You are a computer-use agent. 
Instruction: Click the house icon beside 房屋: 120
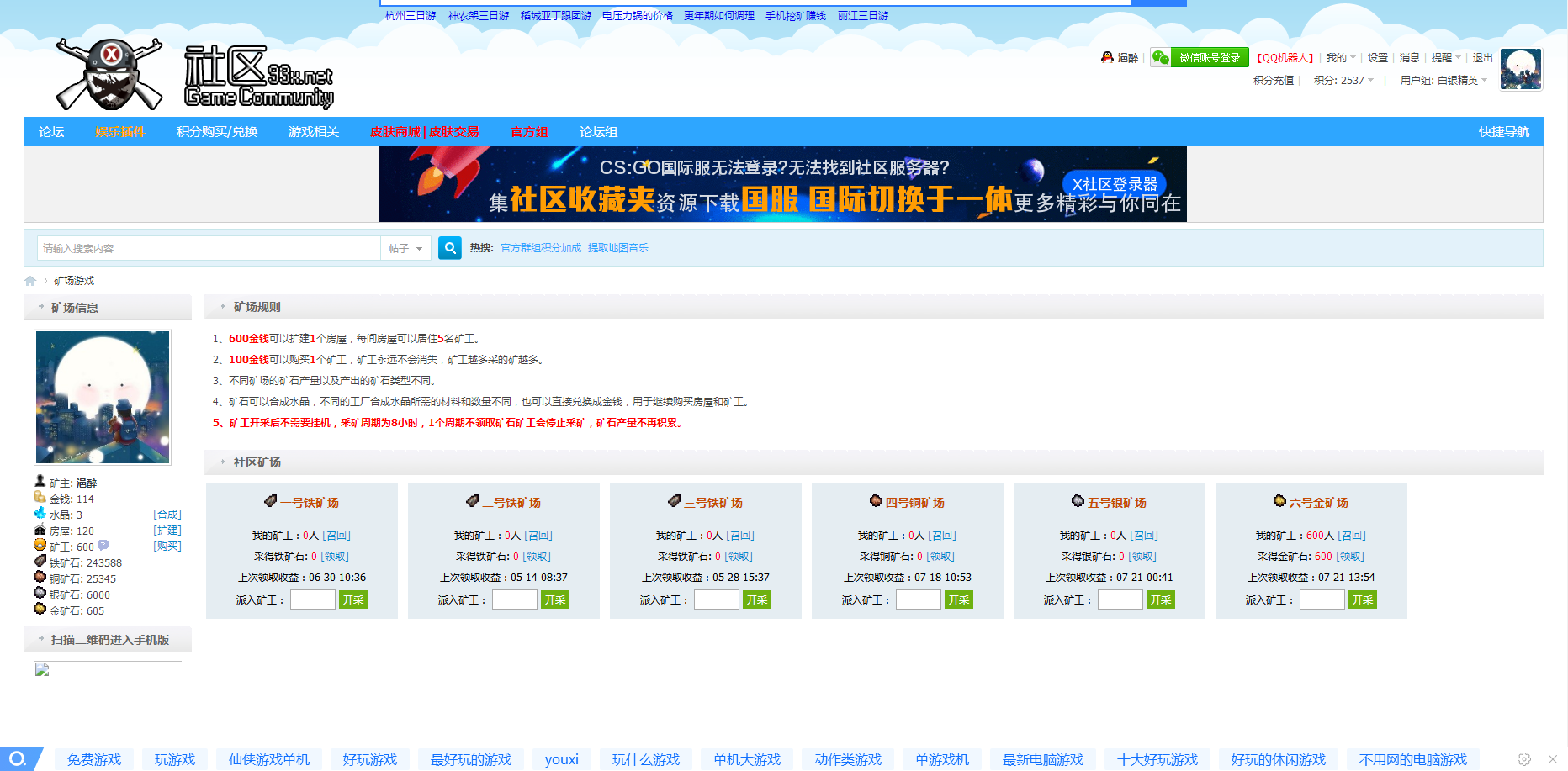(39, 531)
